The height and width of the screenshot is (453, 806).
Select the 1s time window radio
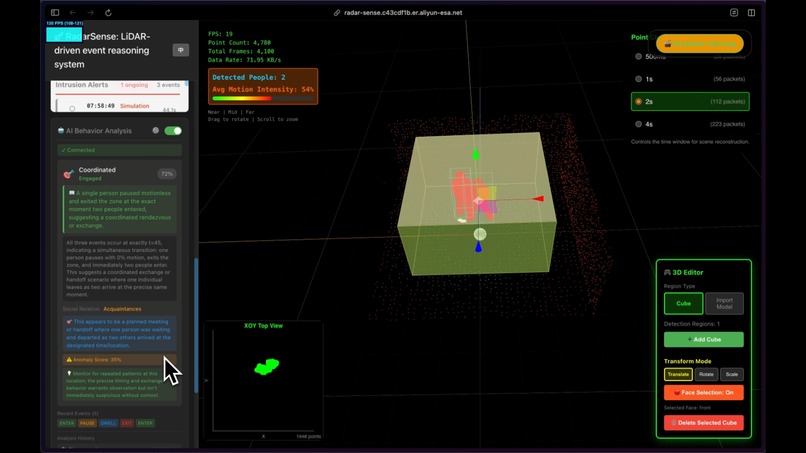click(638, 79)
